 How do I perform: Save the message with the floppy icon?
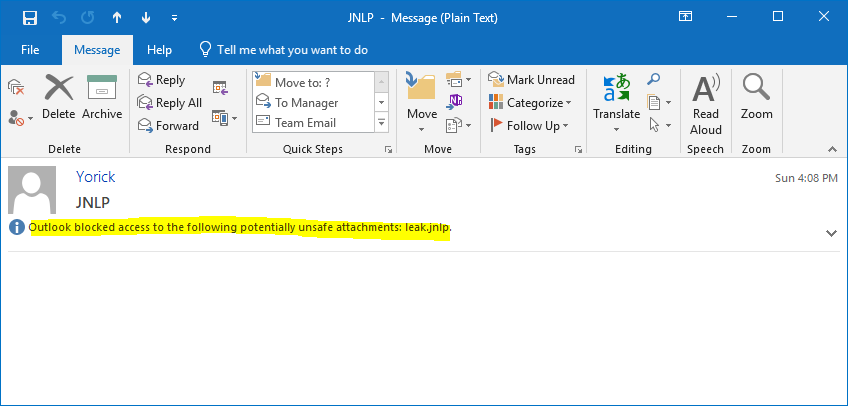(30, 18)
